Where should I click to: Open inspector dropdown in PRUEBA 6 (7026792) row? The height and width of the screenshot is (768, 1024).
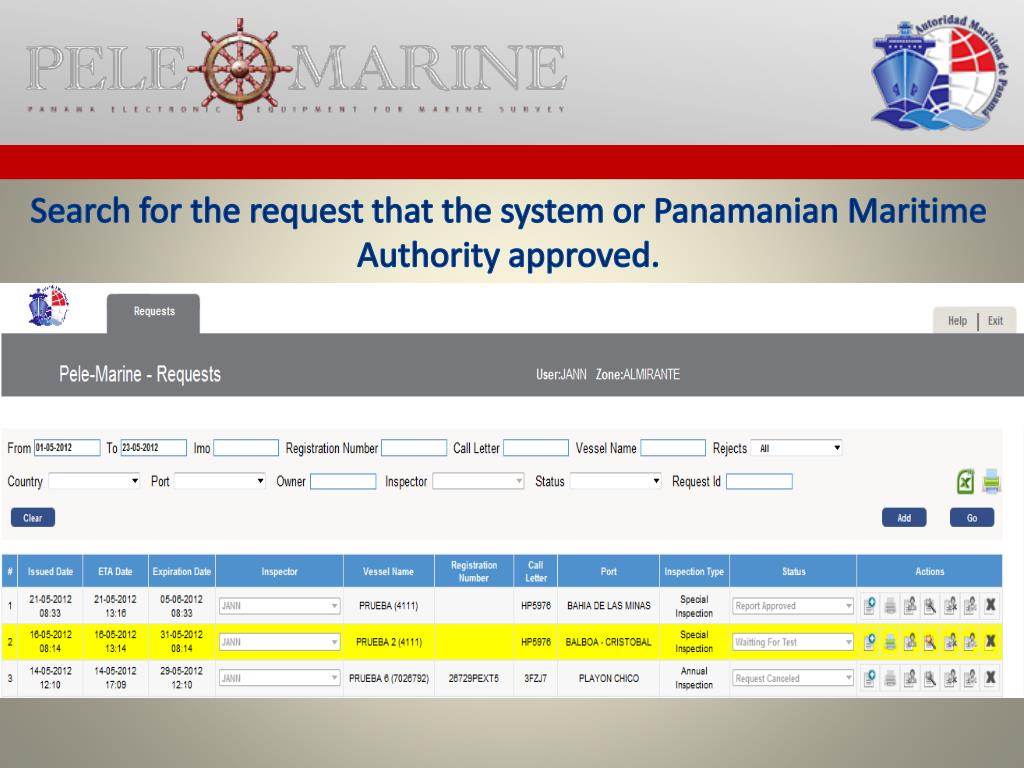coord(280,678)
